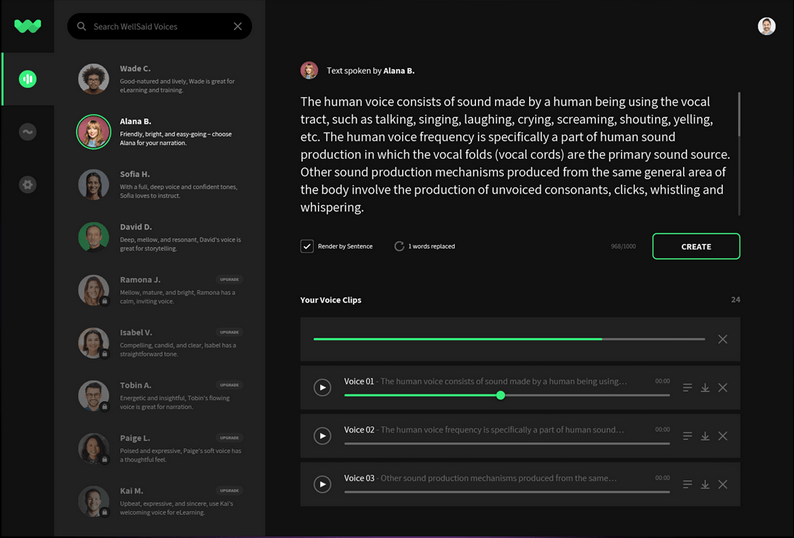Show text lines icon for Voice 01
Viewport: 794px width, 538px height.
tap(687, 388)
